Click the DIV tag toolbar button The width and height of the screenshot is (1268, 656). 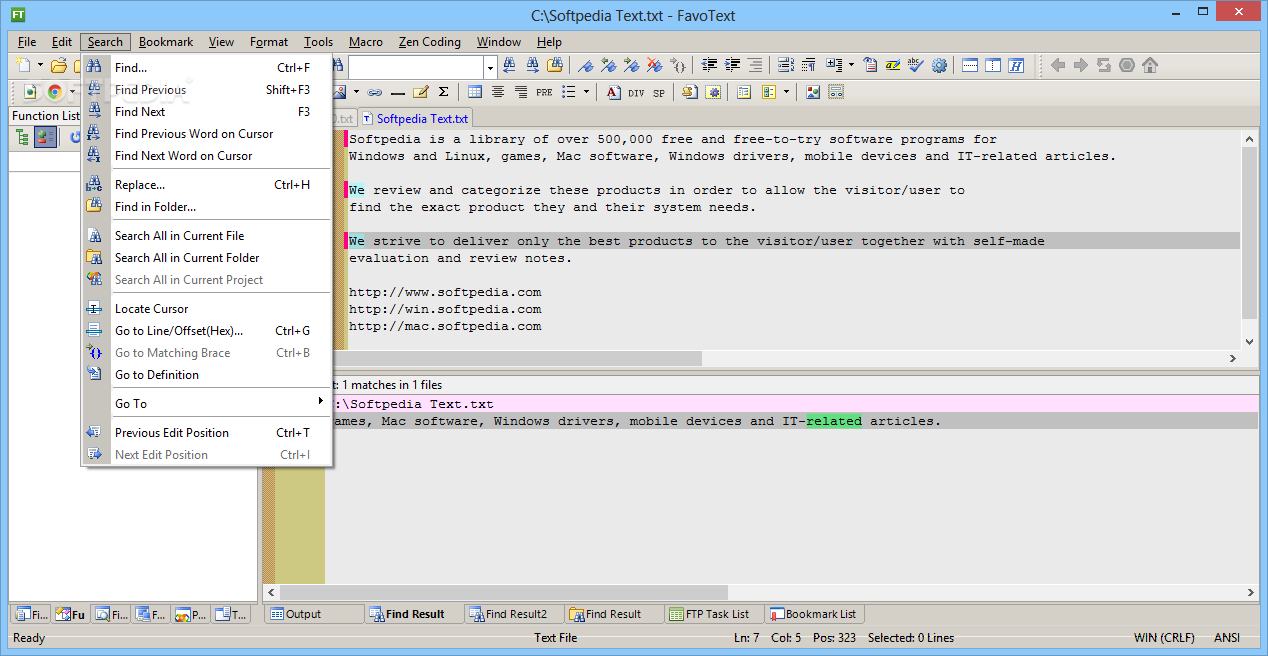[x=636, y=92]
